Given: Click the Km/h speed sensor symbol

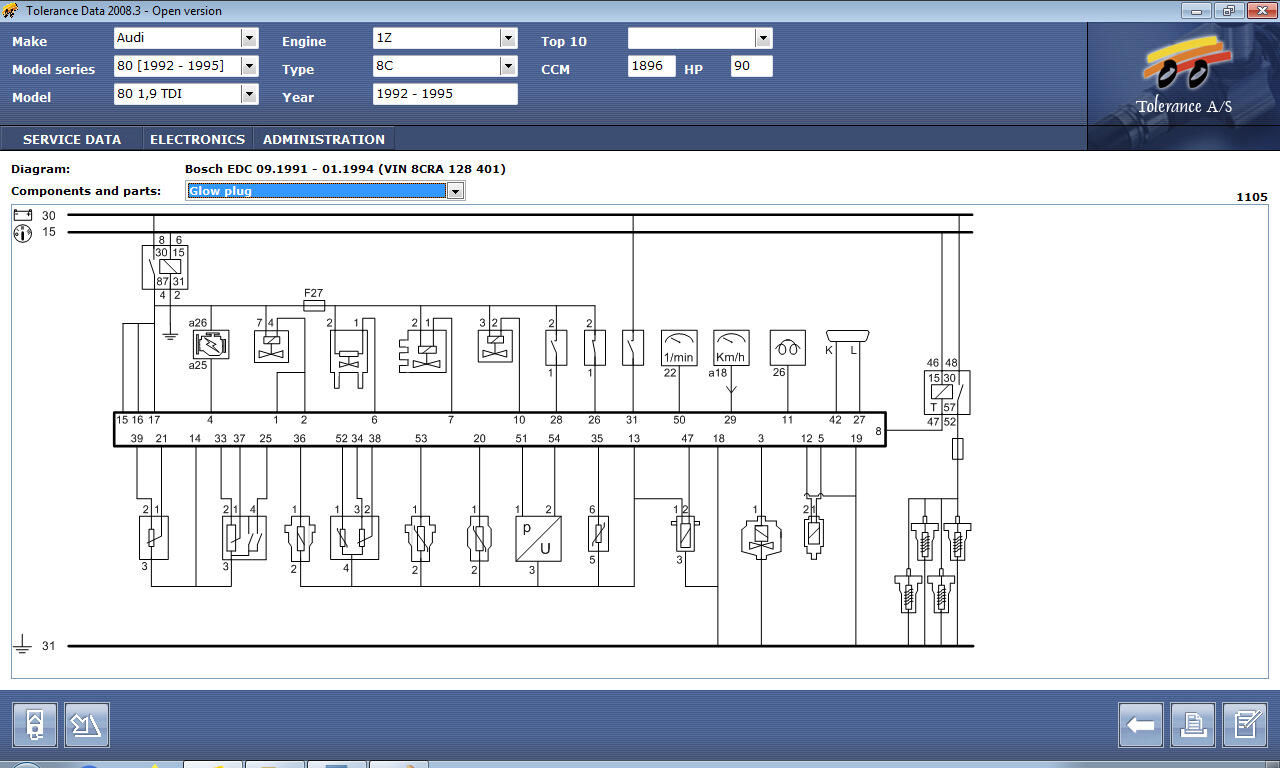Looking at the screenshot, I should pos(731,348).
